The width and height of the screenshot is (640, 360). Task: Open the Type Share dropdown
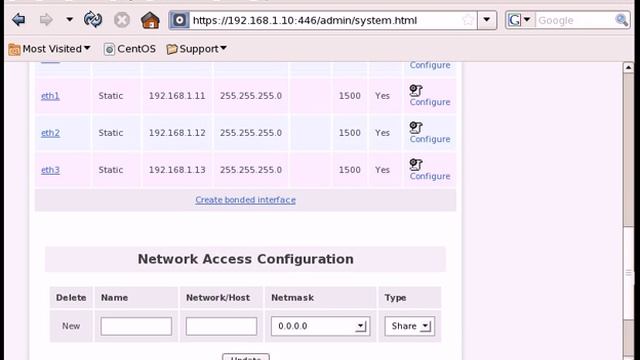(x=409, y=326)
